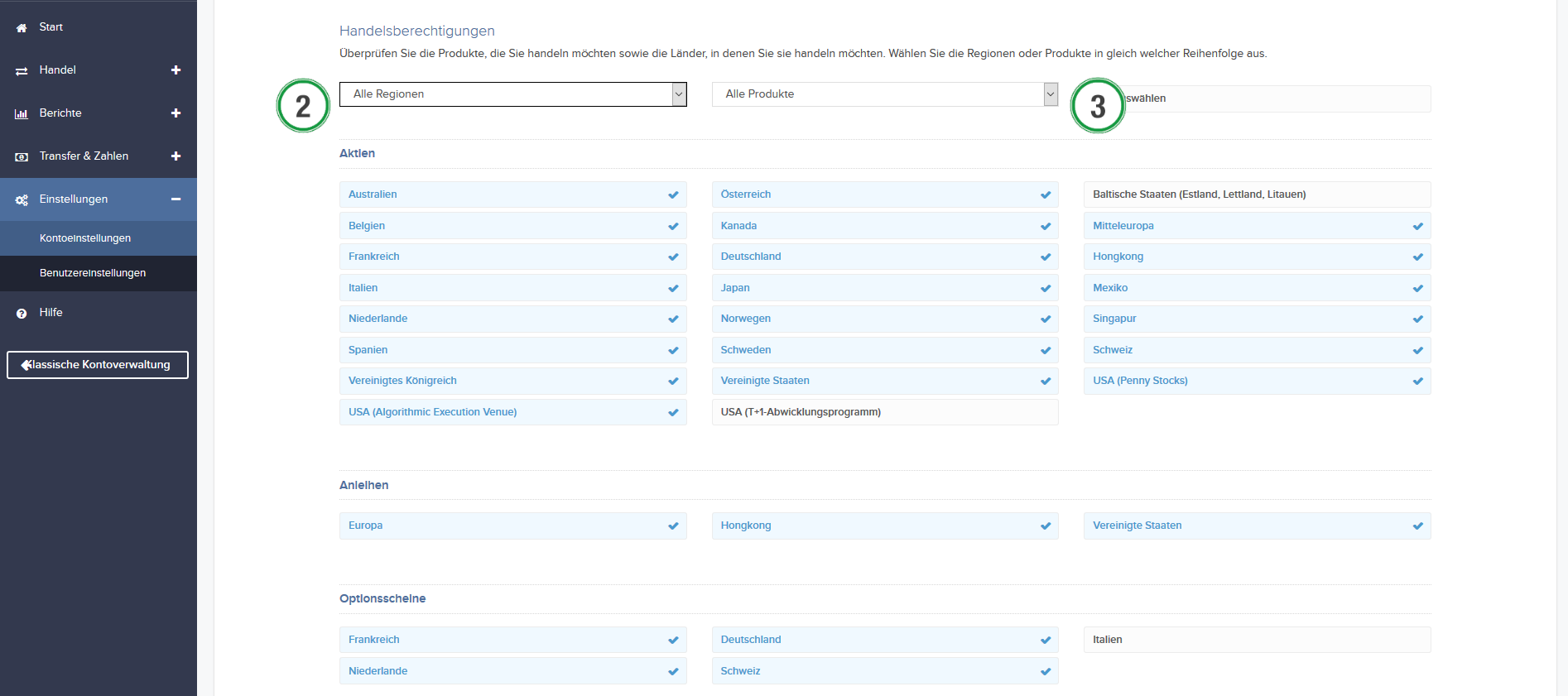Image resolution: width=1568 pixels, height=696 pixels.
Task: Click the Alle Produkte dropdown arrow
Action: pos(1051,94)
